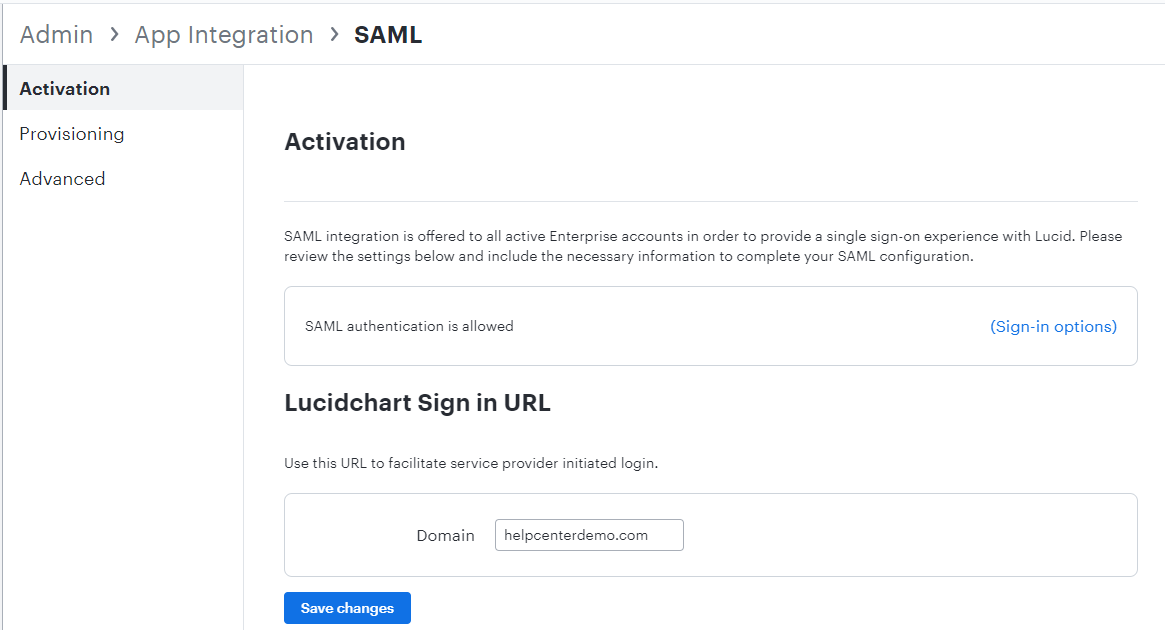Click the highlighted Activation sidebar indicator
1165x630 pixels.
pyautogui.click(x=3, y=88)
